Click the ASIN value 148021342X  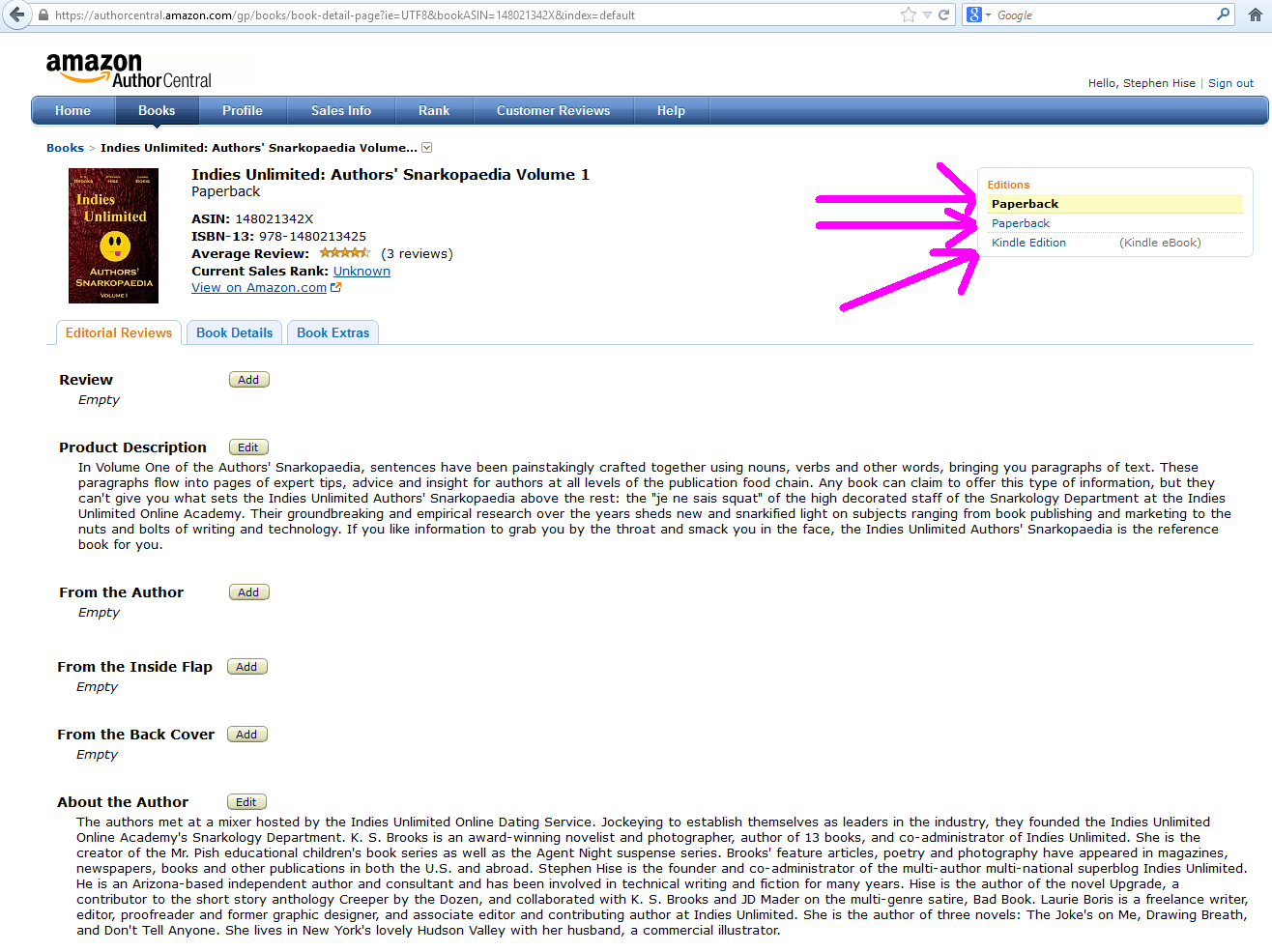coord(275,219)
